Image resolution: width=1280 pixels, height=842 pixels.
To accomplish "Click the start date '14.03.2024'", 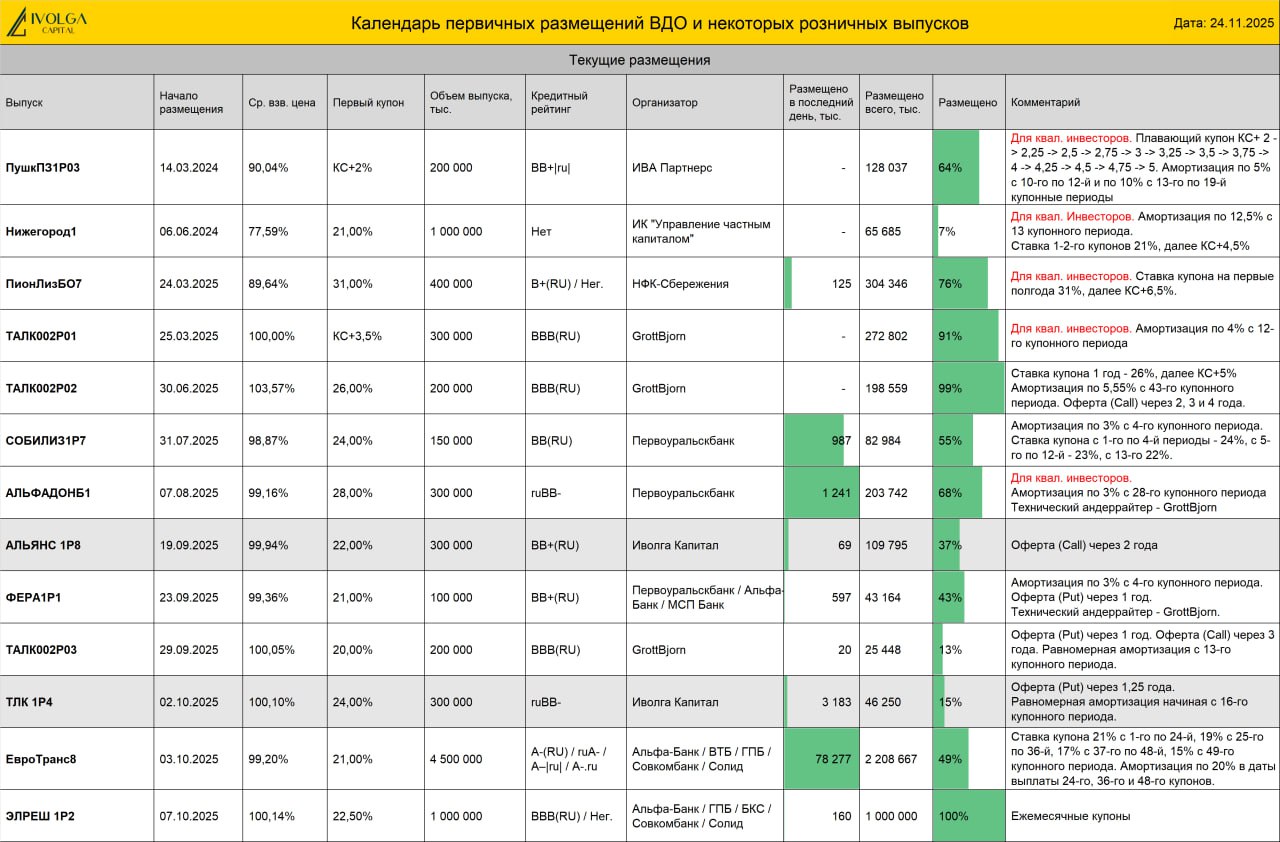I will pos(189,168).
